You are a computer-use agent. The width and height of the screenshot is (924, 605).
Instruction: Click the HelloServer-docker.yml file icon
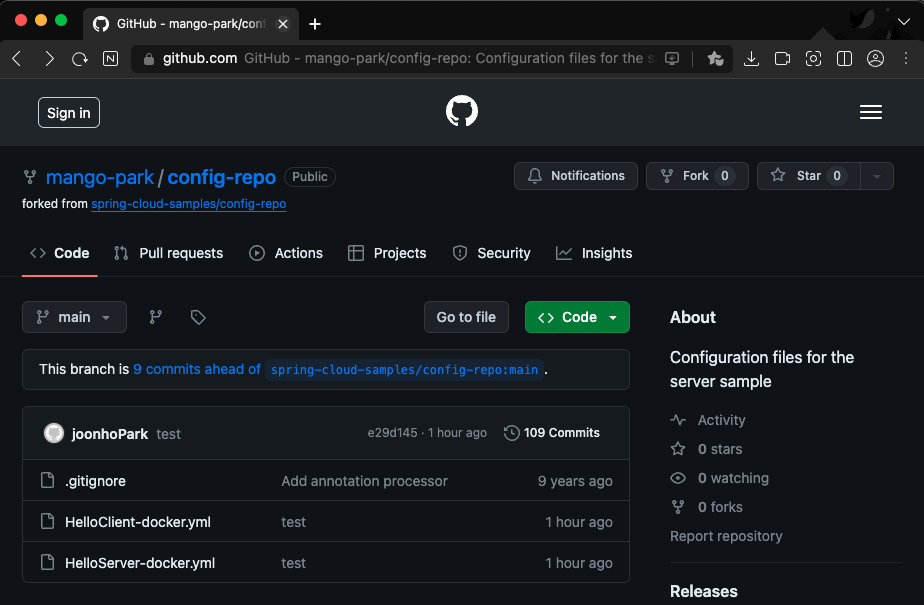[47, 563]
